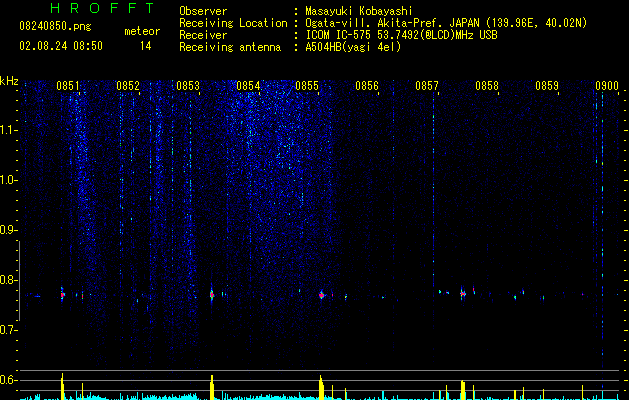Click the 0.6 frequency axis label
Viewport: 629px width, 400px height.
pos(7,380)
